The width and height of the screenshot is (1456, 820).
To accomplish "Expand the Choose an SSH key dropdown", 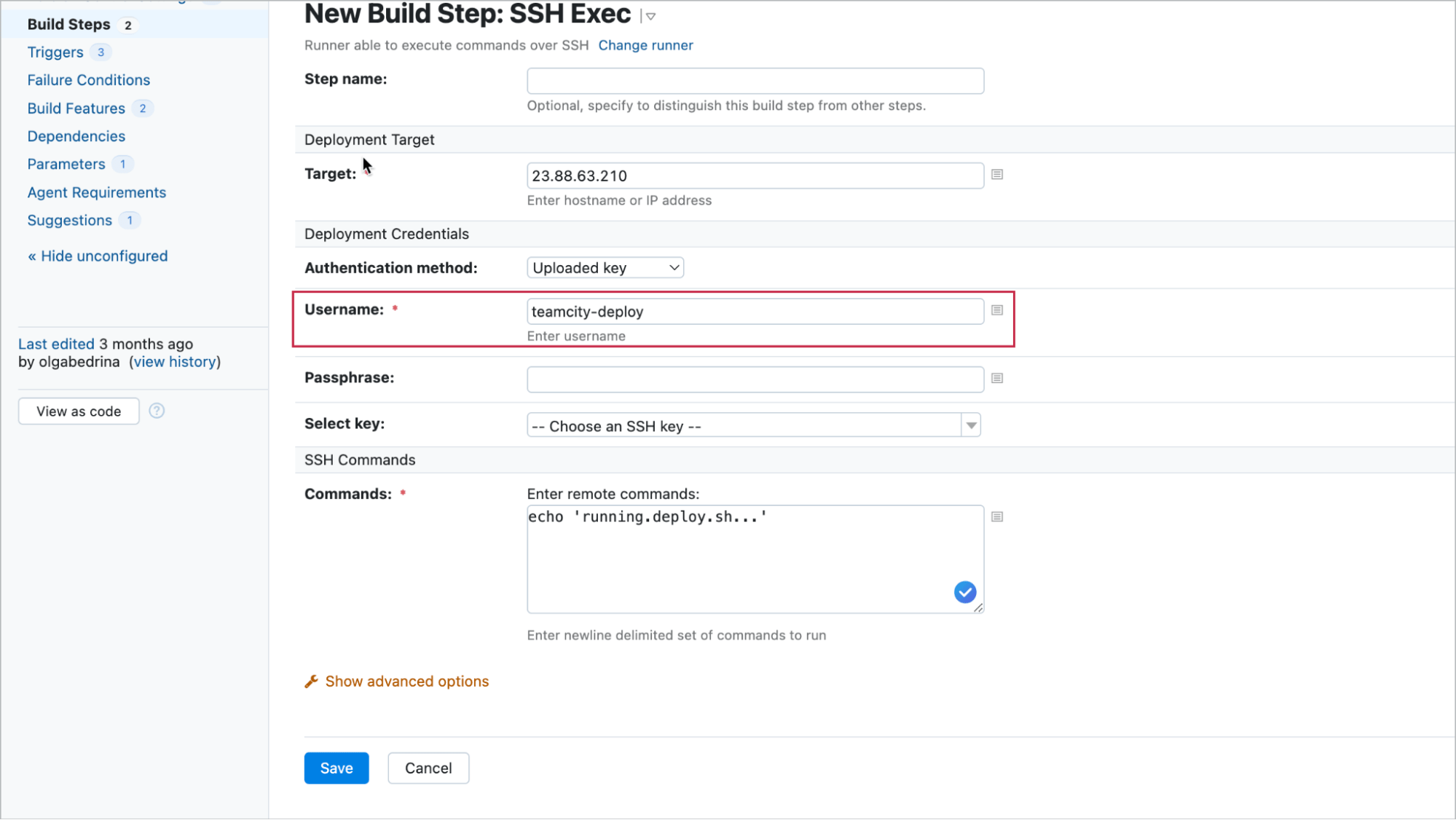I will (971, 425).
